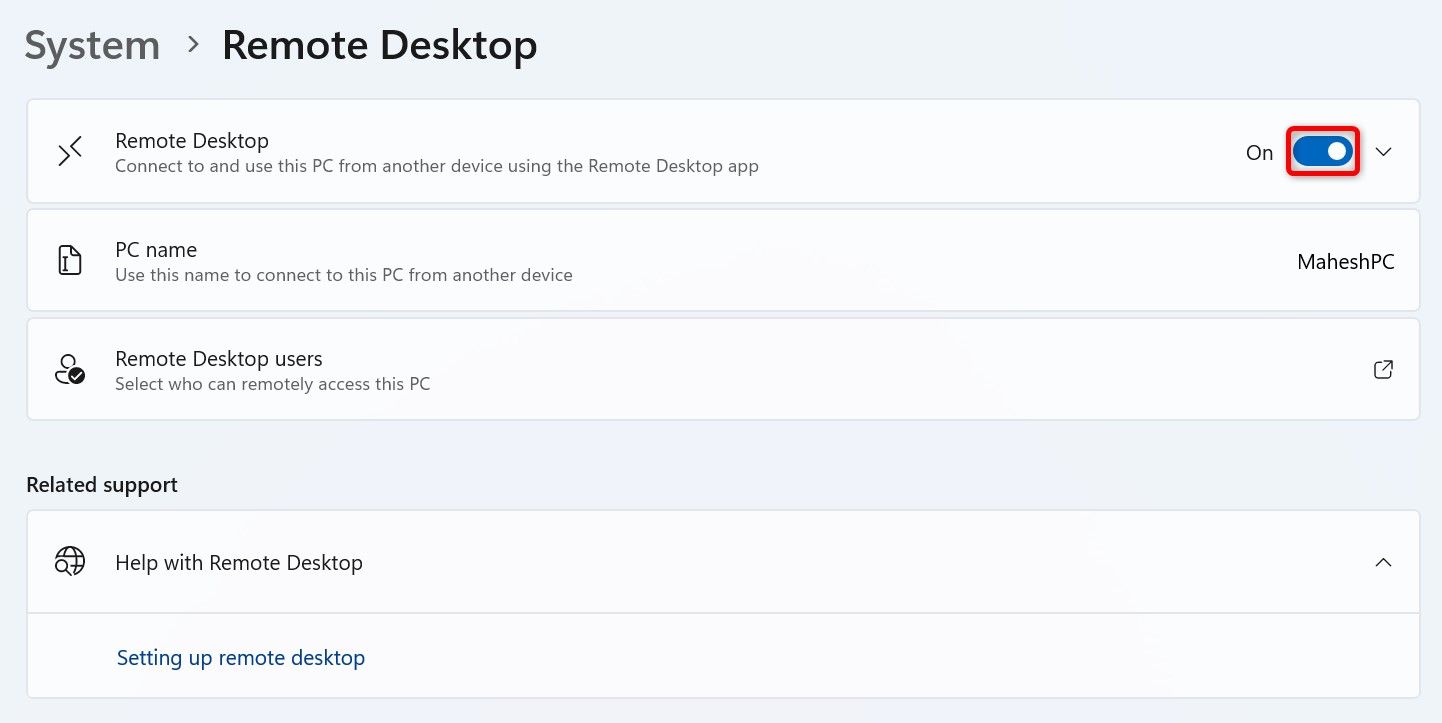Select the MaheshPC computer name text
Image resolution: width=1442 pixels, height=723 pixels.
pos(1345,262)
